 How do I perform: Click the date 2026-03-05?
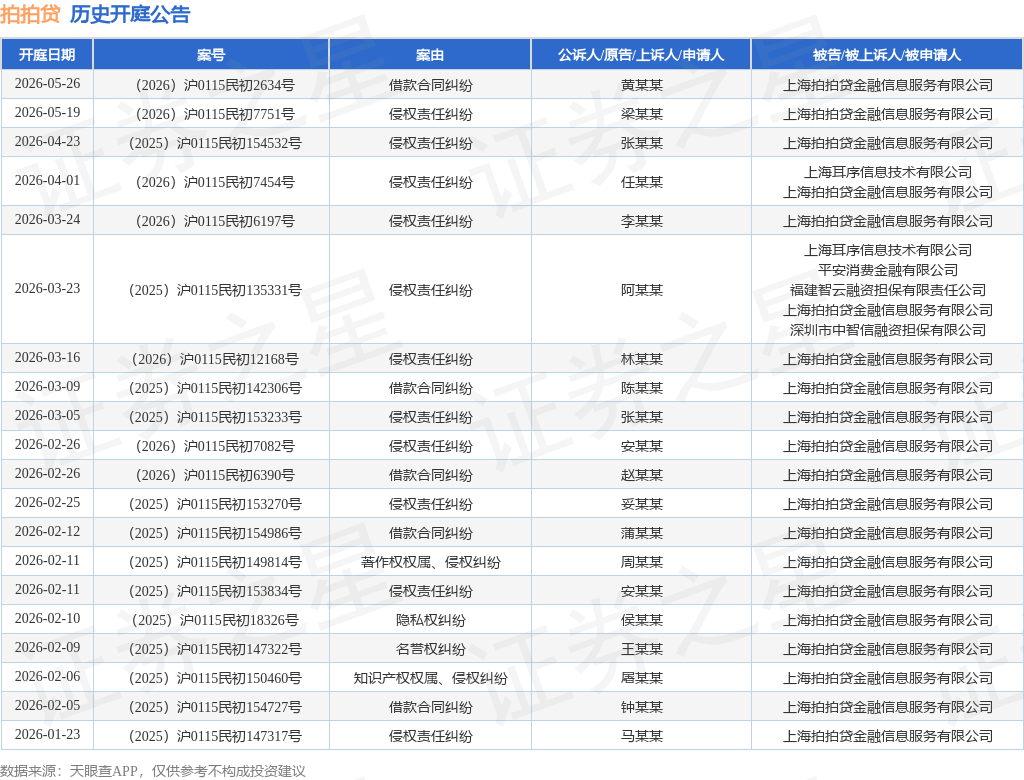pos(47,415)
